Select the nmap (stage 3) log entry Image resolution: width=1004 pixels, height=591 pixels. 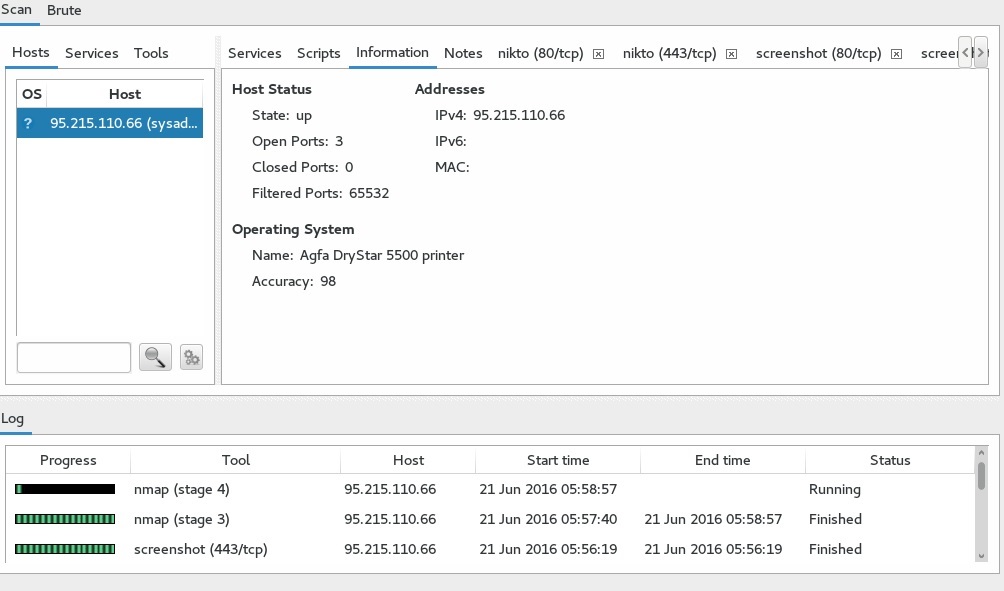[x=490, y=519]
